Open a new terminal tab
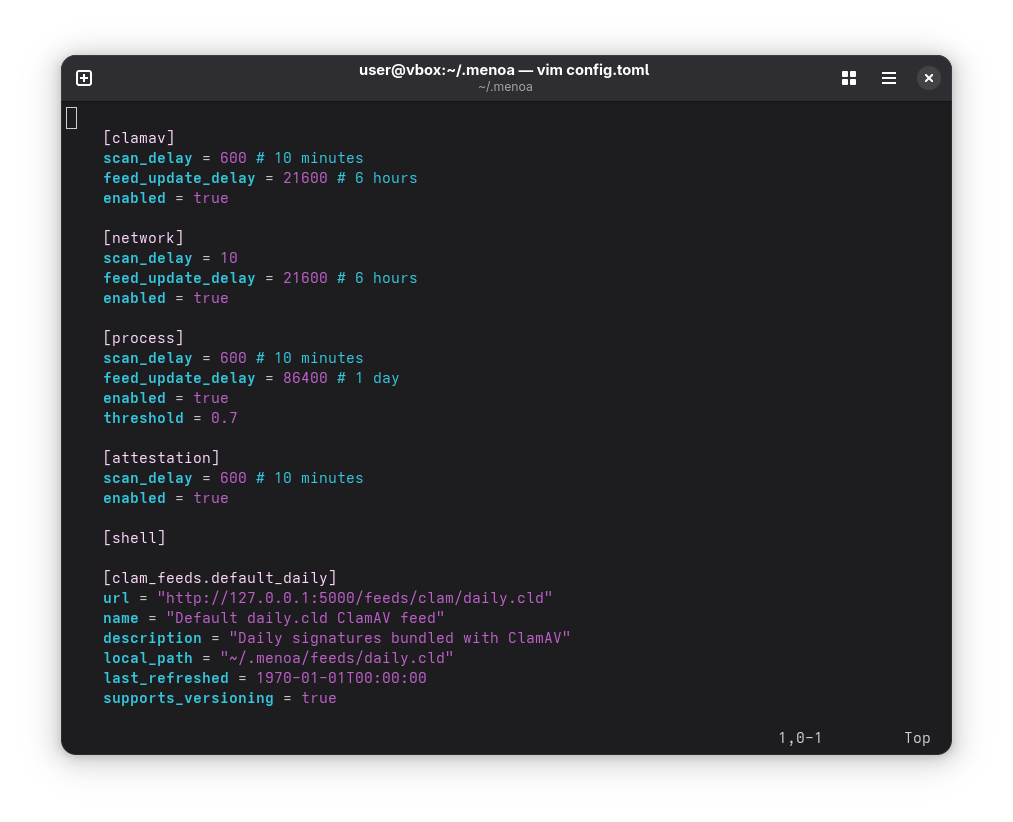 coord(84,78)
